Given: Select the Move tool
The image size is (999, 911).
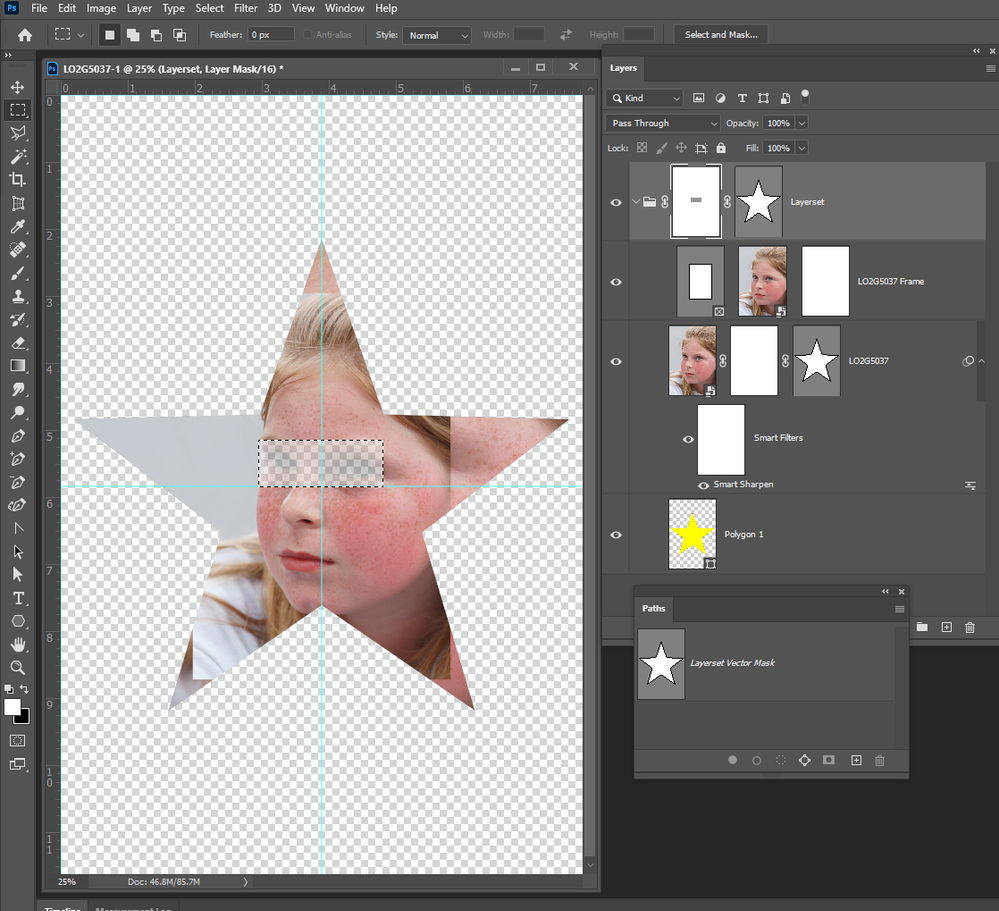Looking at the screenshot, I should 18,87.
